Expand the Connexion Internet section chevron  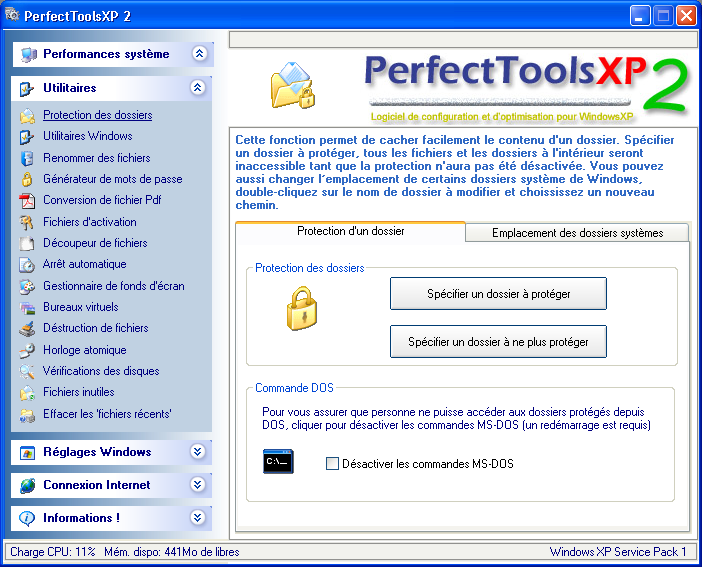click(197, 484)
